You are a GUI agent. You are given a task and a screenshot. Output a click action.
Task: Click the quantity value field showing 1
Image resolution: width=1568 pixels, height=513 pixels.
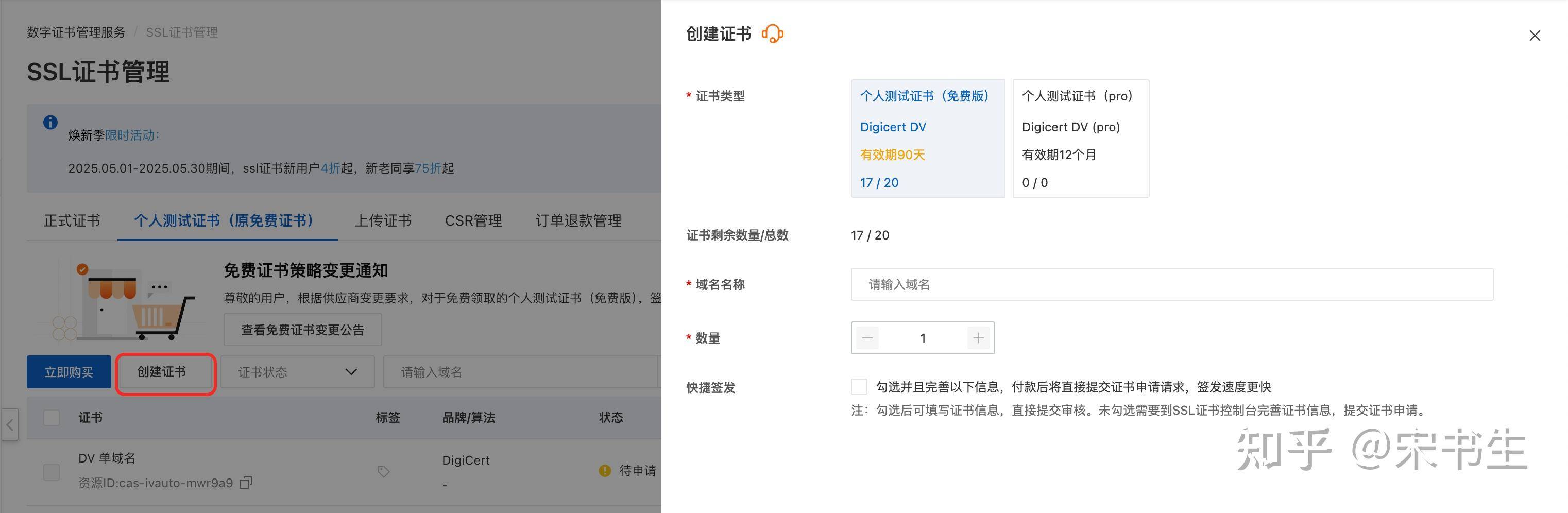923,338
